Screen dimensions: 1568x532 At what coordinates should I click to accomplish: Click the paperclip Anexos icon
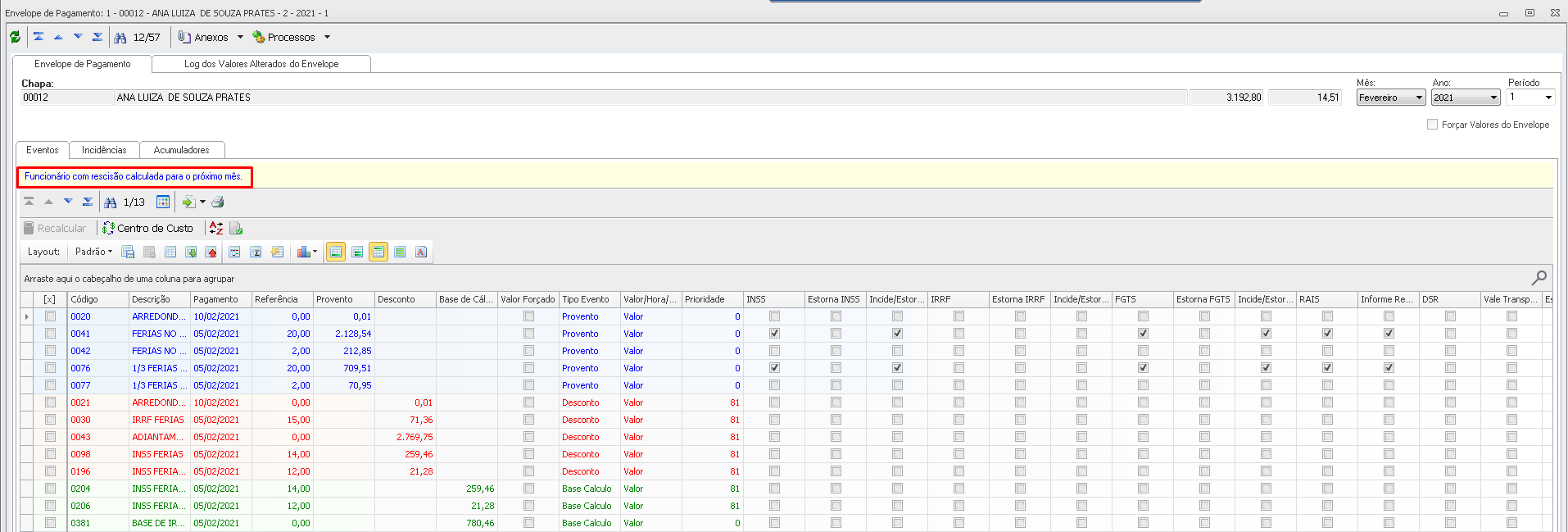pyautogui.click(x=184, y=37)
